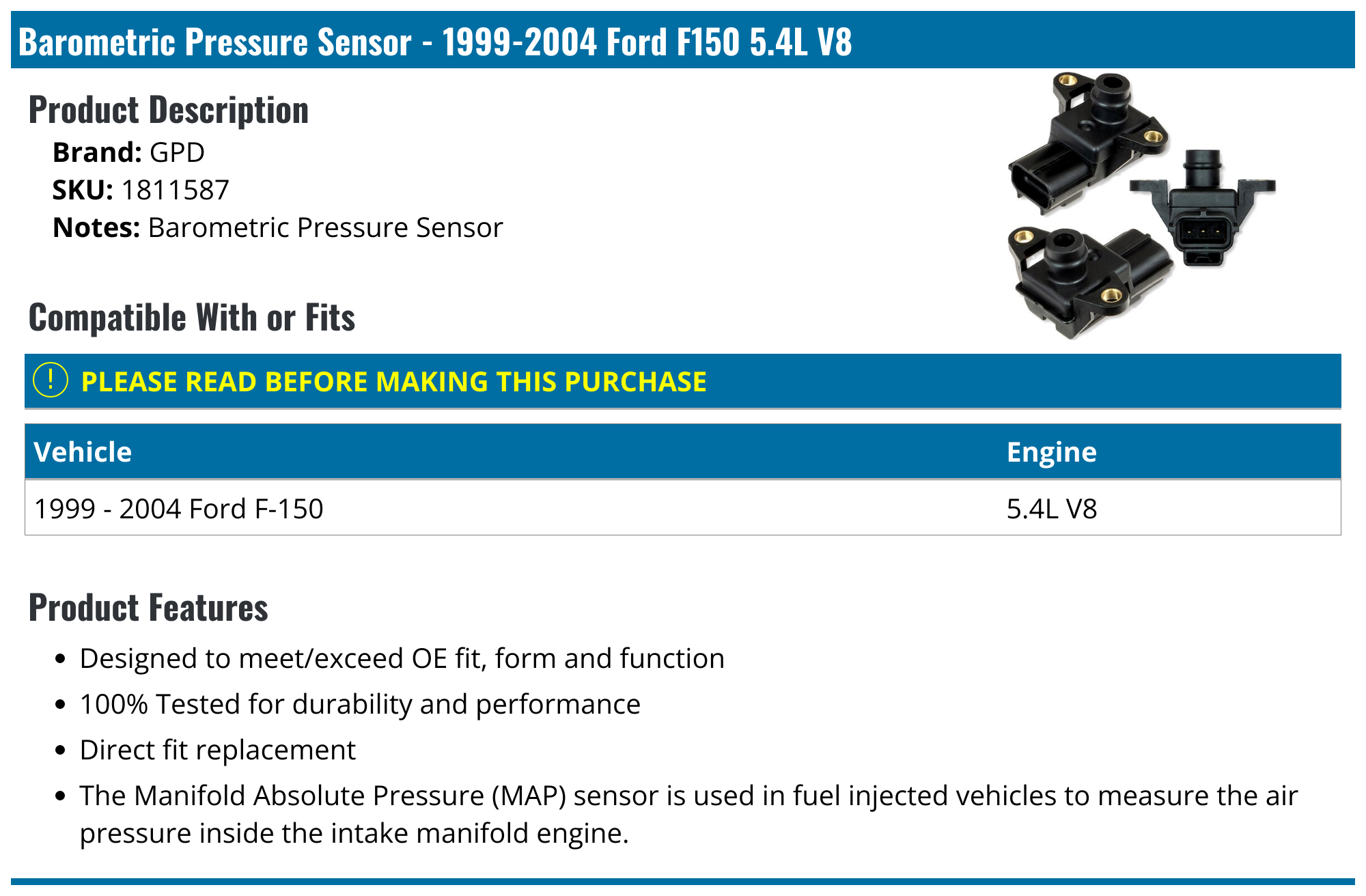Click the Manifold Absolute Pressure sensor bullet
The height and width of the screenshot is (896, 1366).
[x=688, y=796]
